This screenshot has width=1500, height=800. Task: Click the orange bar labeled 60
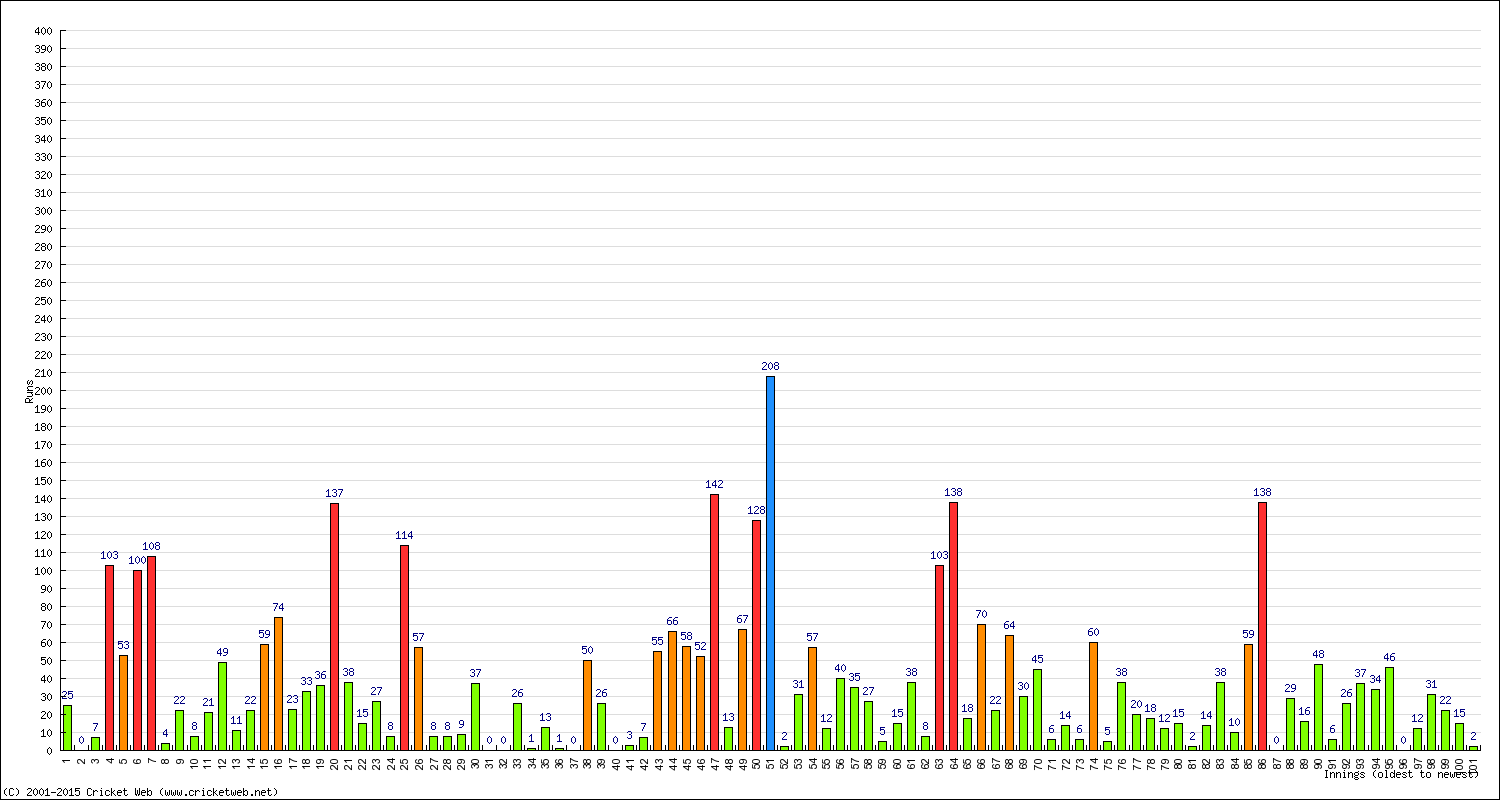[x=1094, y=696]
